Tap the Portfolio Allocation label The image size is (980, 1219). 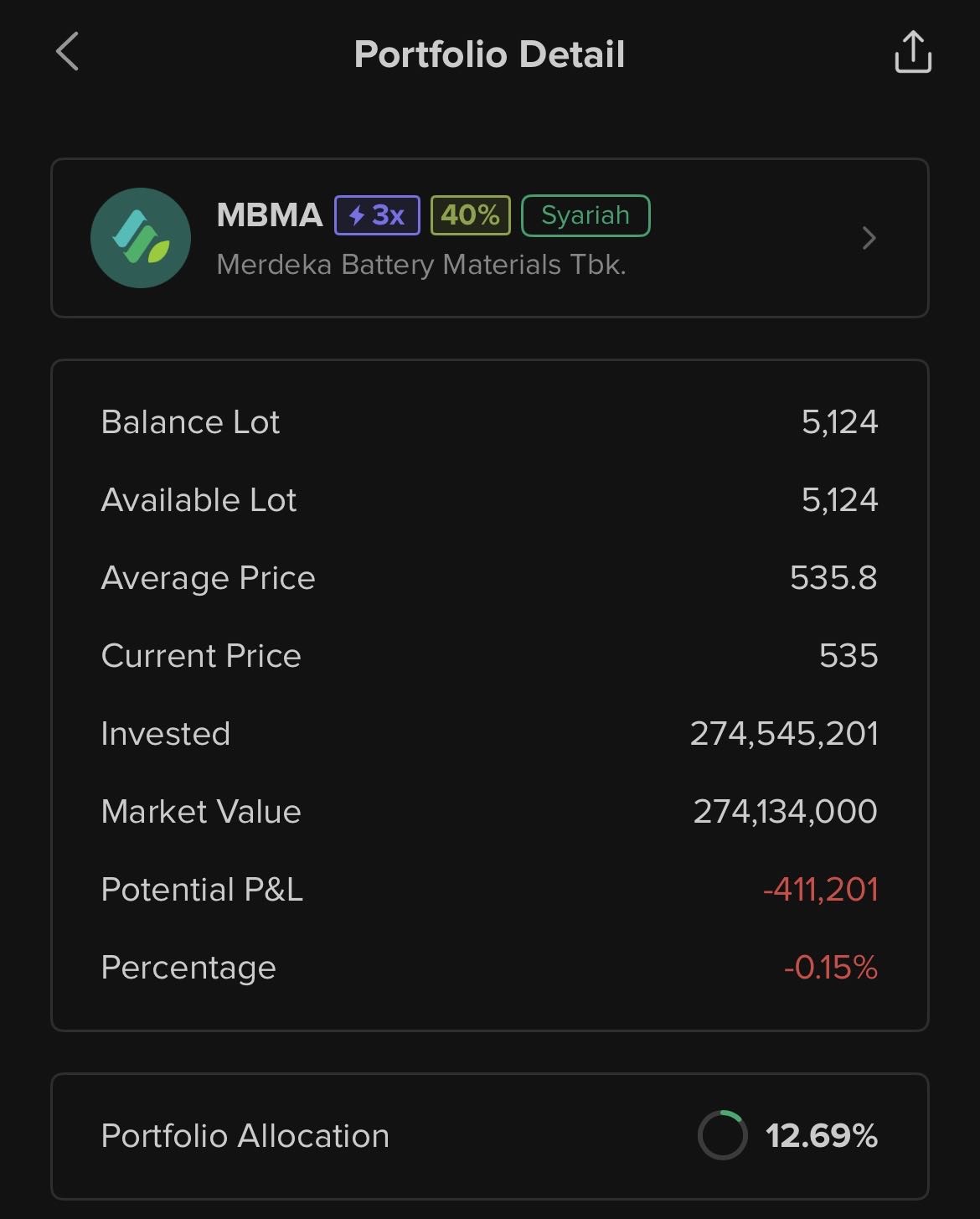pos(245,1136)
